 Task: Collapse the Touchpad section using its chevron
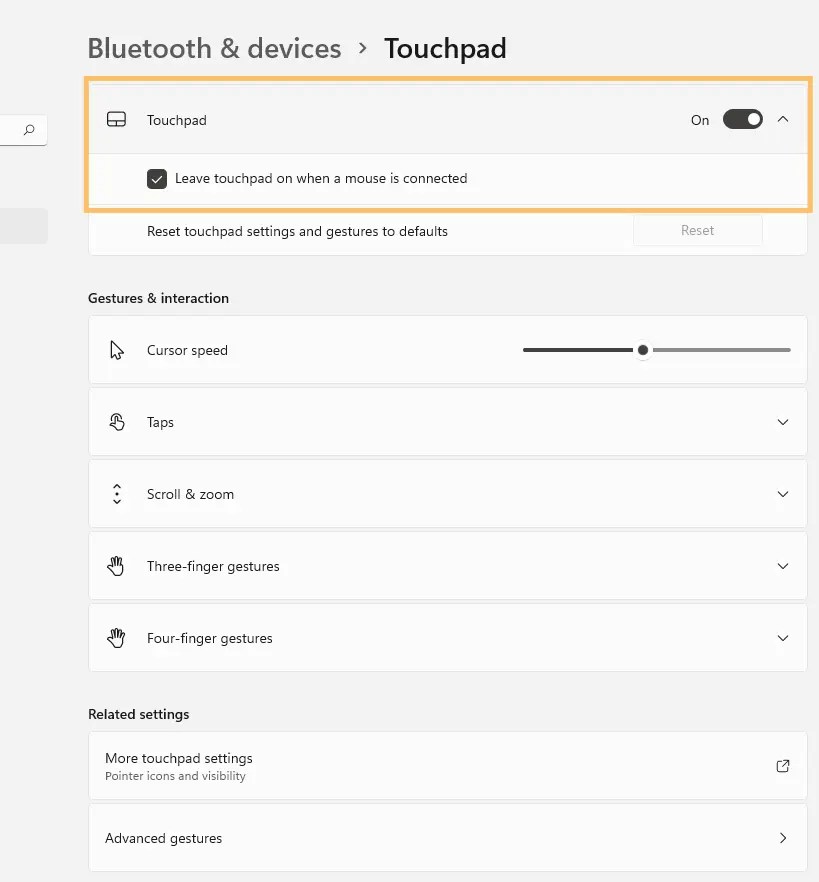tap(783, 119)
